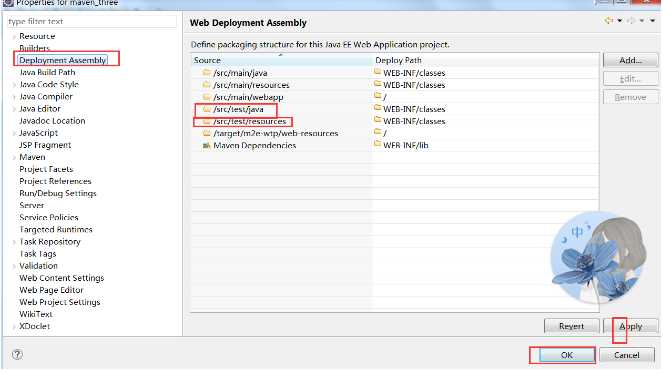Image resolution: width=663 pixels, height=374 pixels.
Task: Sort by the Deploy Path column header
Action: pyautogui.click(x=485, y=60)
